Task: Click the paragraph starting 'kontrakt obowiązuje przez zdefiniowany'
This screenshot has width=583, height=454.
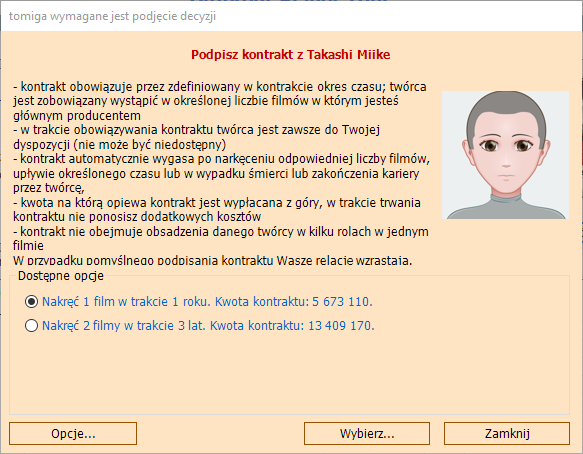Action: (220, 101)
